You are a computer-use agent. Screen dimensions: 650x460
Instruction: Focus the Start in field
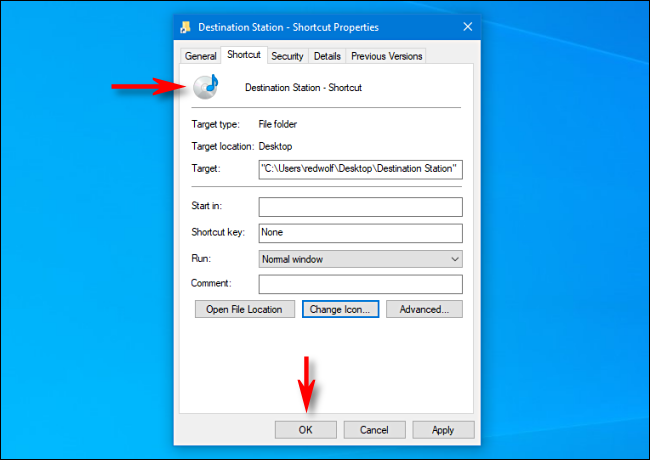pyautogui.click(x=361, y=207)
